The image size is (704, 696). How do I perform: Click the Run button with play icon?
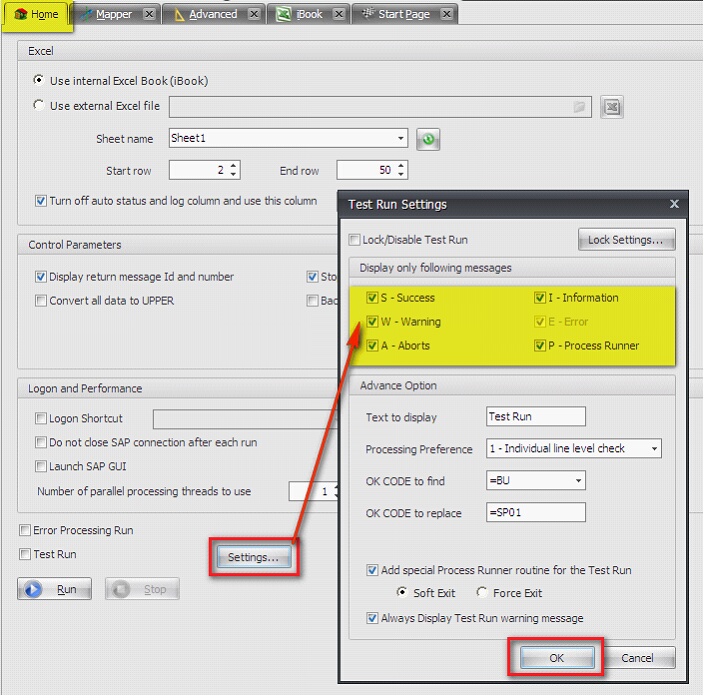(x=54, y=589)
